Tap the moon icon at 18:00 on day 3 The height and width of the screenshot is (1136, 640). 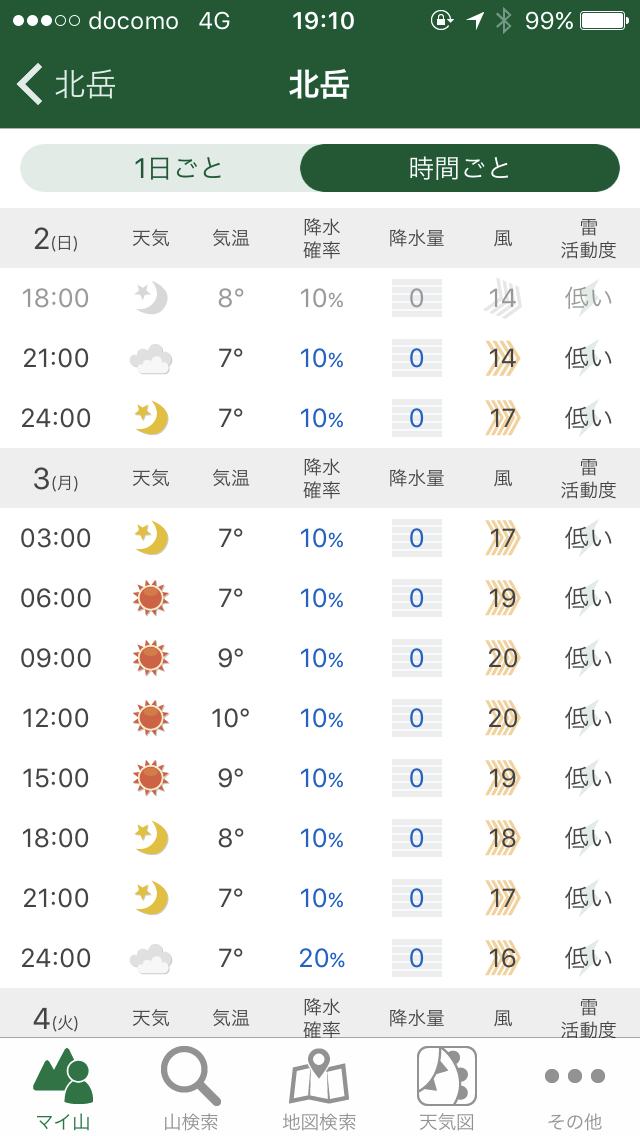click(151, 838)
